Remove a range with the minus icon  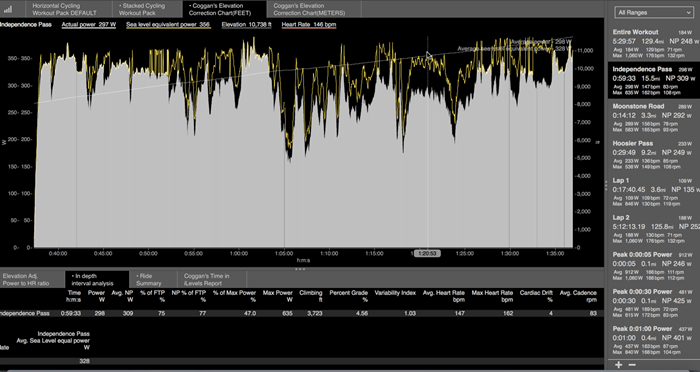click(x=632, y=365)
